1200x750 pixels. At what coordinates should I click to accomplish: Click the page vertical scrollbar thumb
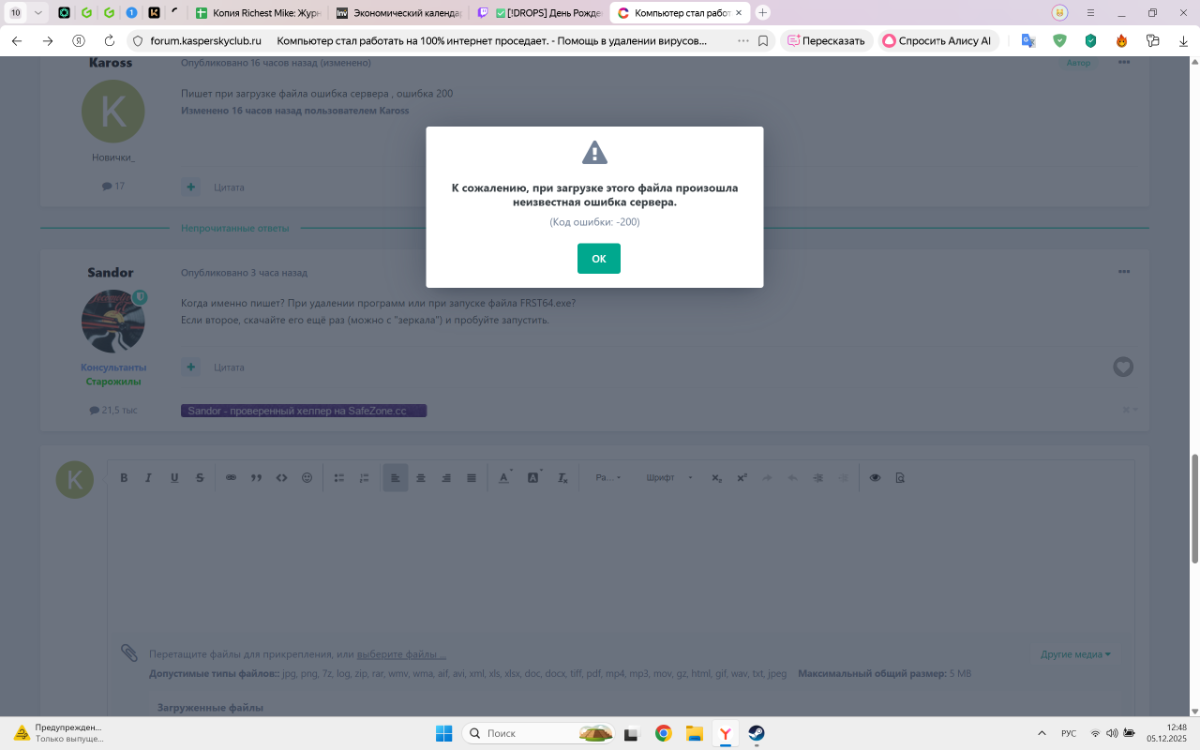coord(1194,508)
